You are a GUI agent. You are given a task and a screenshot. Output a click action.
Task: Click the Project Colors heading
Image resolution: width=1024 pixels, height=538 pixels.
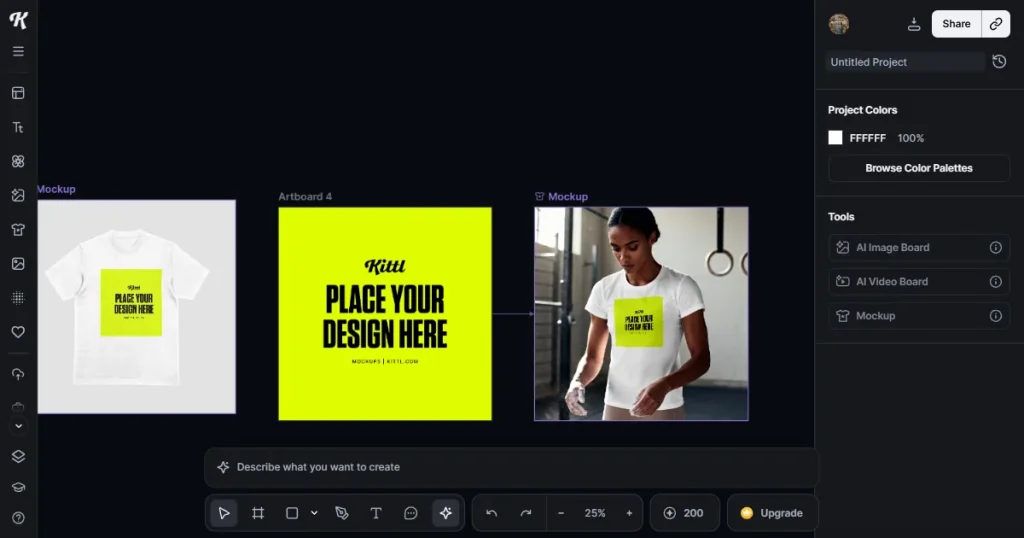[863, 110]
